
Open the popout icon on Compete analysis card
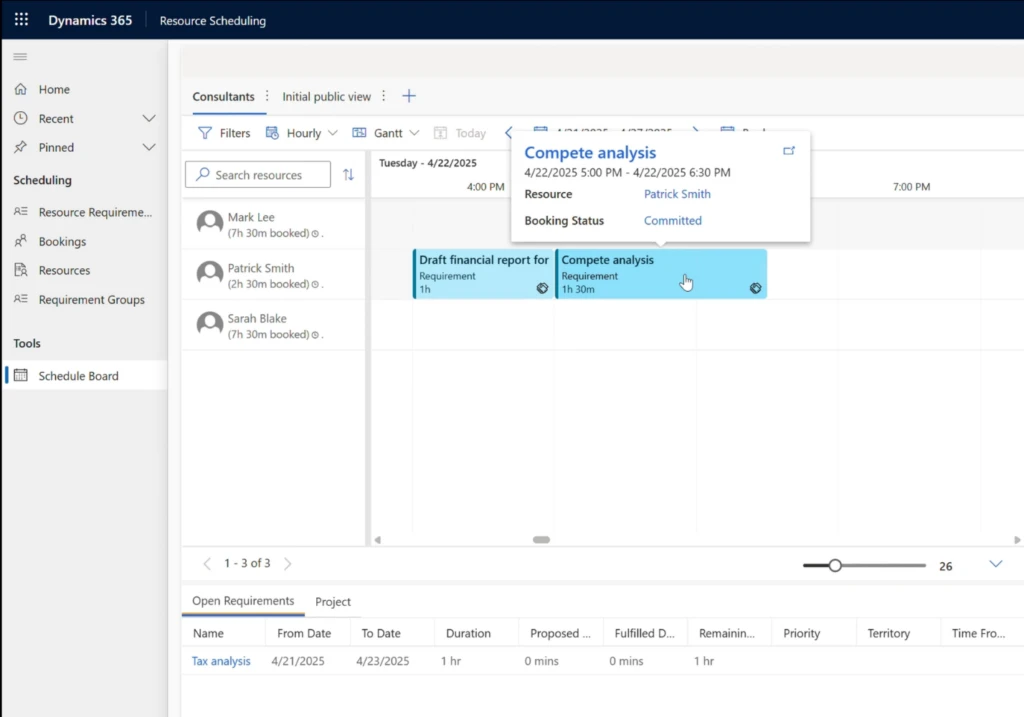789,150
